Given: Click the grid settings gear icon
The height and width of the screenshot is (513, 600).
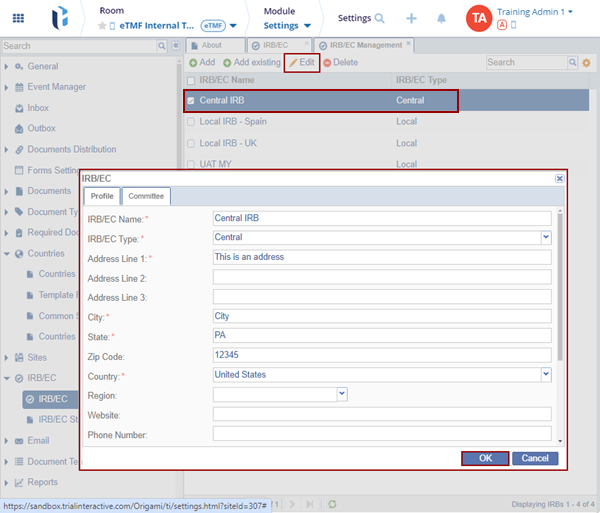Looking at the screenshot, I should (x=587, y=63).
